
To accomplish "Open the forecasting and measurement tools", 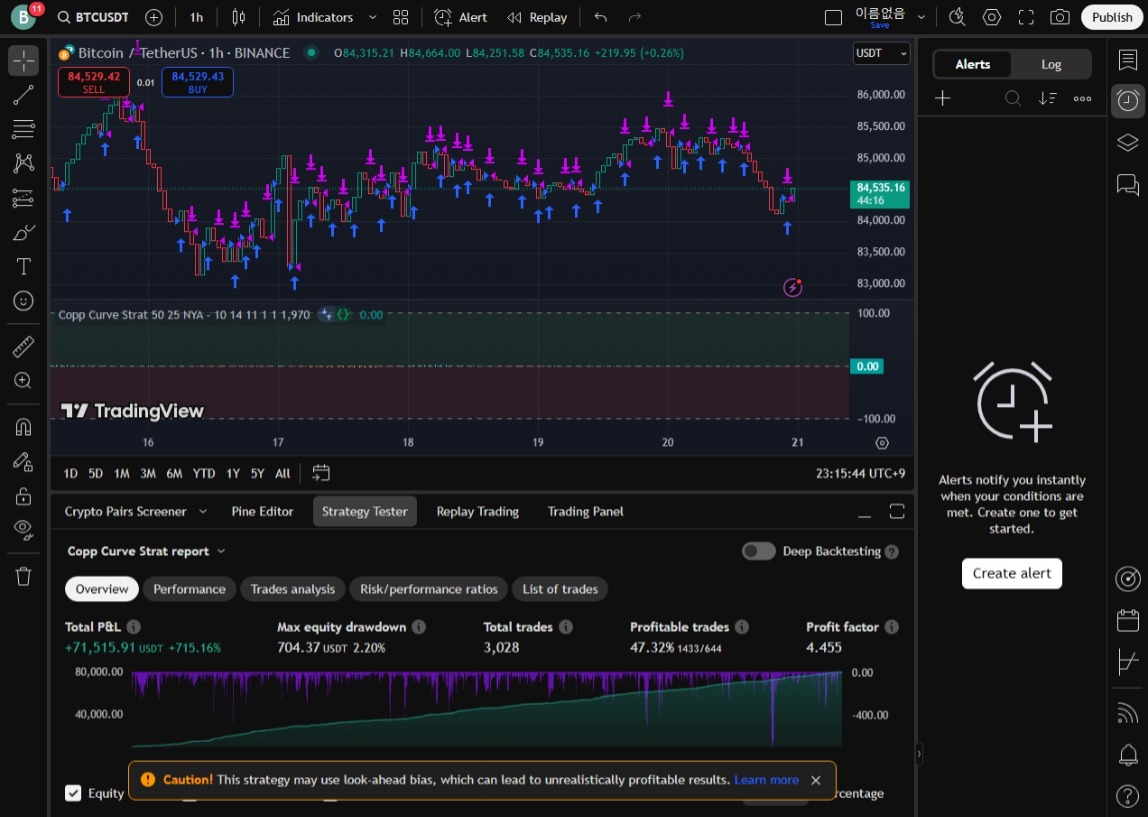I will point(23,198).
